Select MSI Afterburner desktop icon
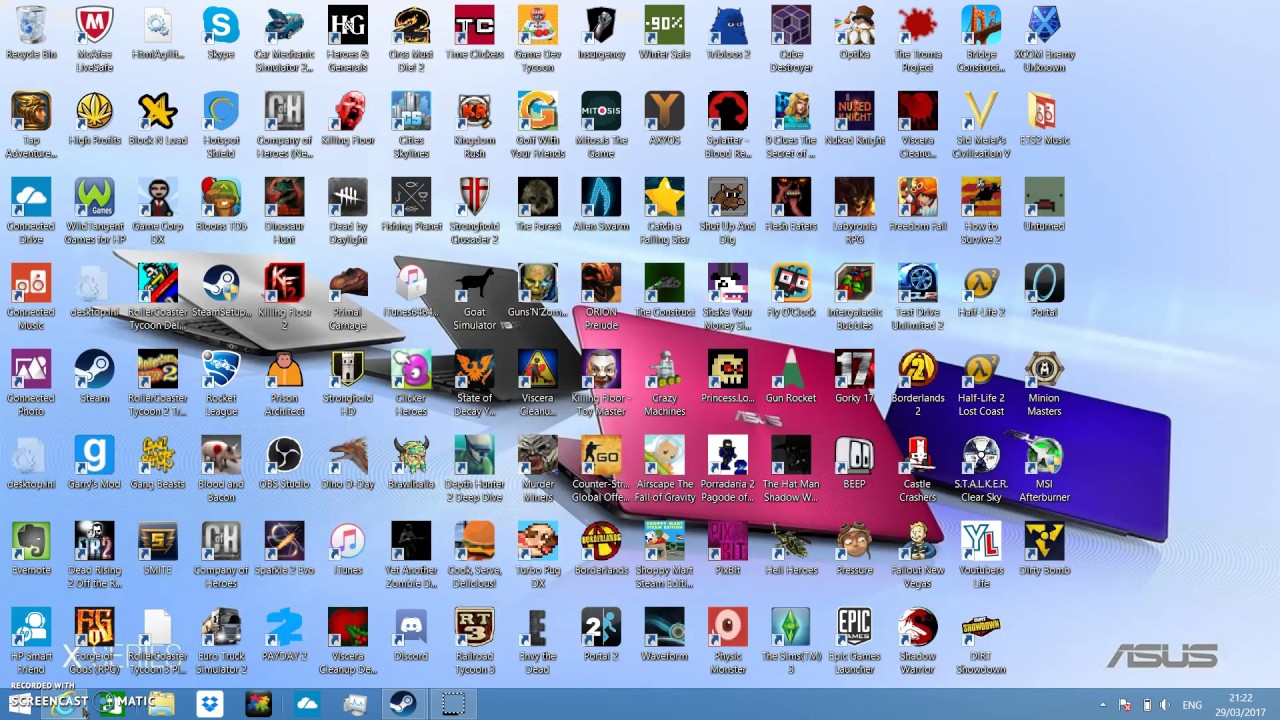The image size is (1280, 720). [1044, 469]
